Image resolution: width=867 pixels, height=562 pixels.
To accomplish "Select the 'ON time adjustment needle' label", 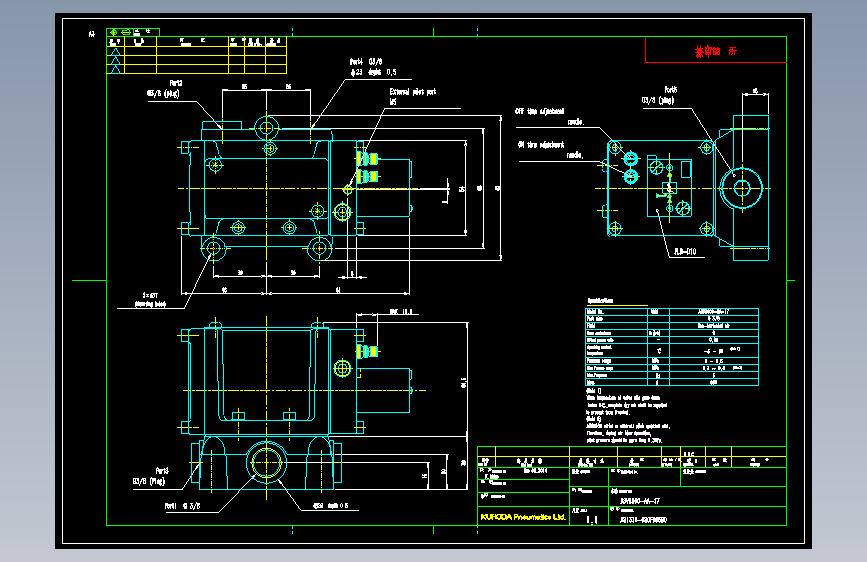I will point(550,150).
